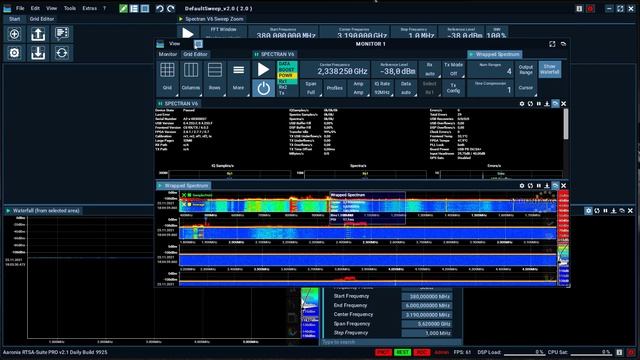This screenshot has width=640, height=360.
Task: Select the Grid layout icon in Monitor 1
Action: click(x=167, y=78)
